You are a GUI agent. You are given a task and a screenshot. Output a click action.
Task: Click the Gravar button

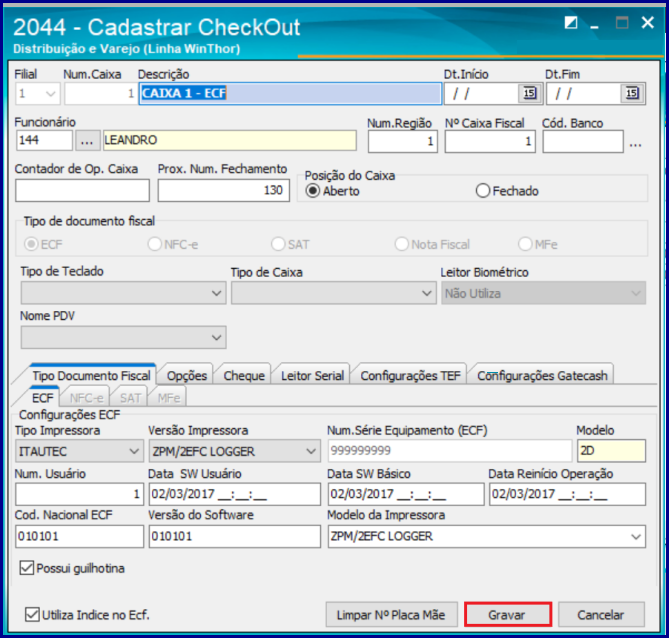tap(508, 615)
